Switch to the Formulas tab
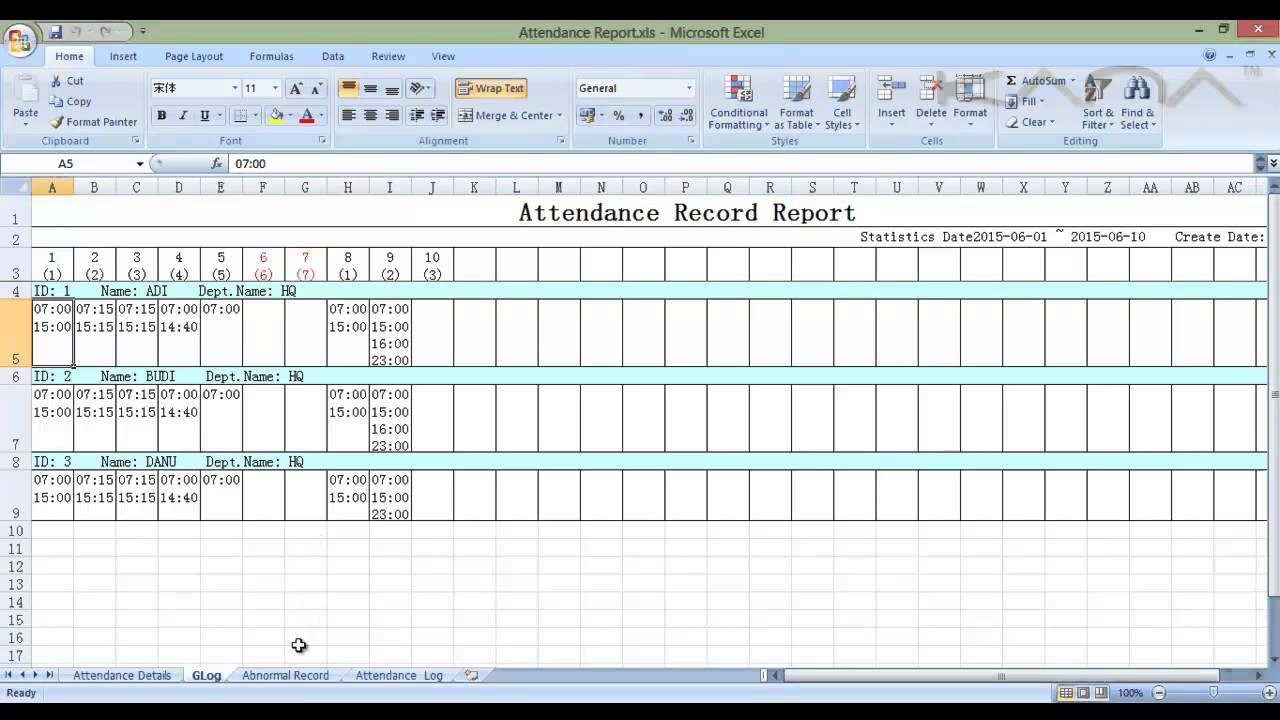 271,56
